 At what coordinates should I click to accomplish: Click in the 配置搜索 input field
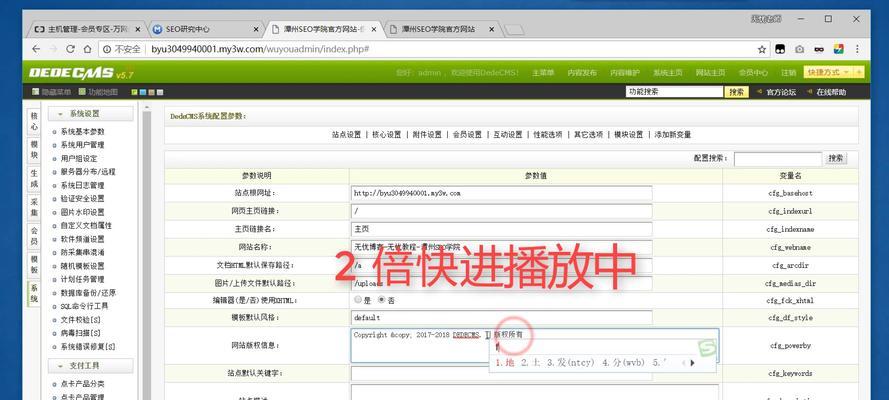777,159
